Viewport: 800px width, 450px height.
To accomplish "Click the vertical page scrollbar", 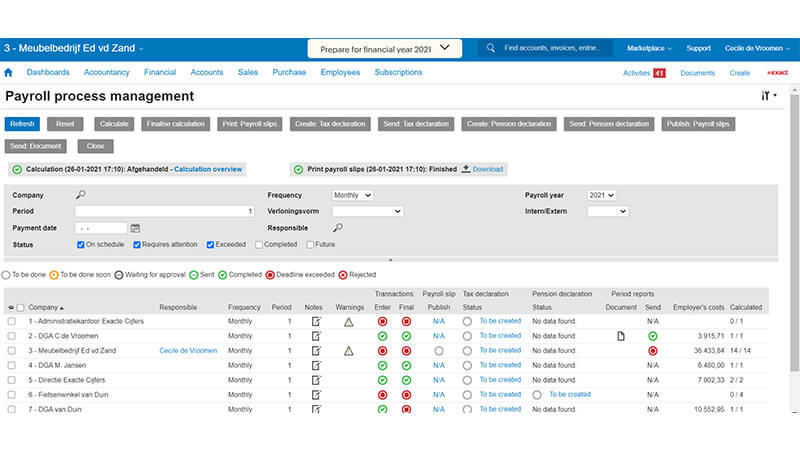I will pos(794,232).
